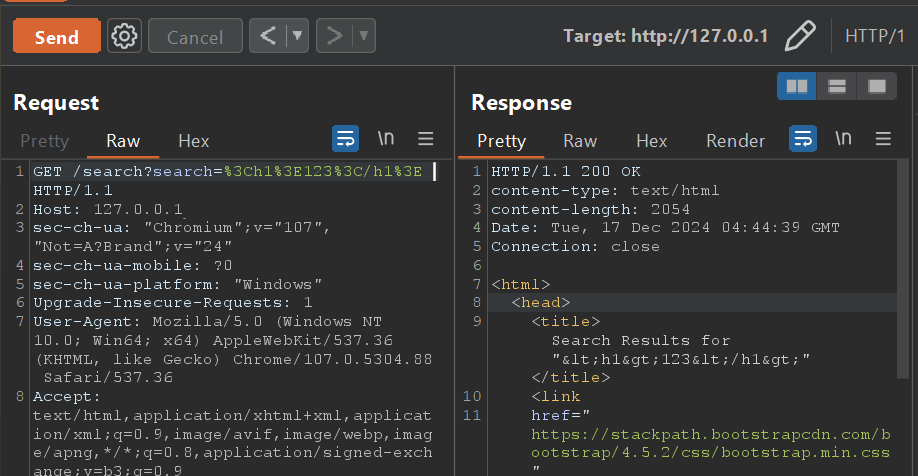
Task: Select the side-by-side layout icon
Action: point(797,87)
